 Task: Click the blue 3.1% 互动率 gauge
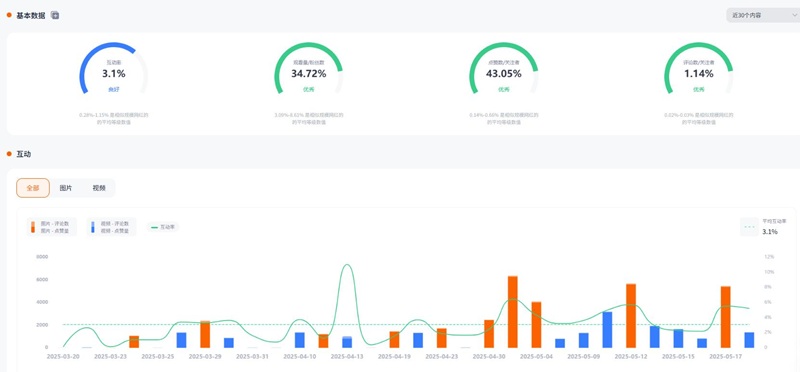114,69
